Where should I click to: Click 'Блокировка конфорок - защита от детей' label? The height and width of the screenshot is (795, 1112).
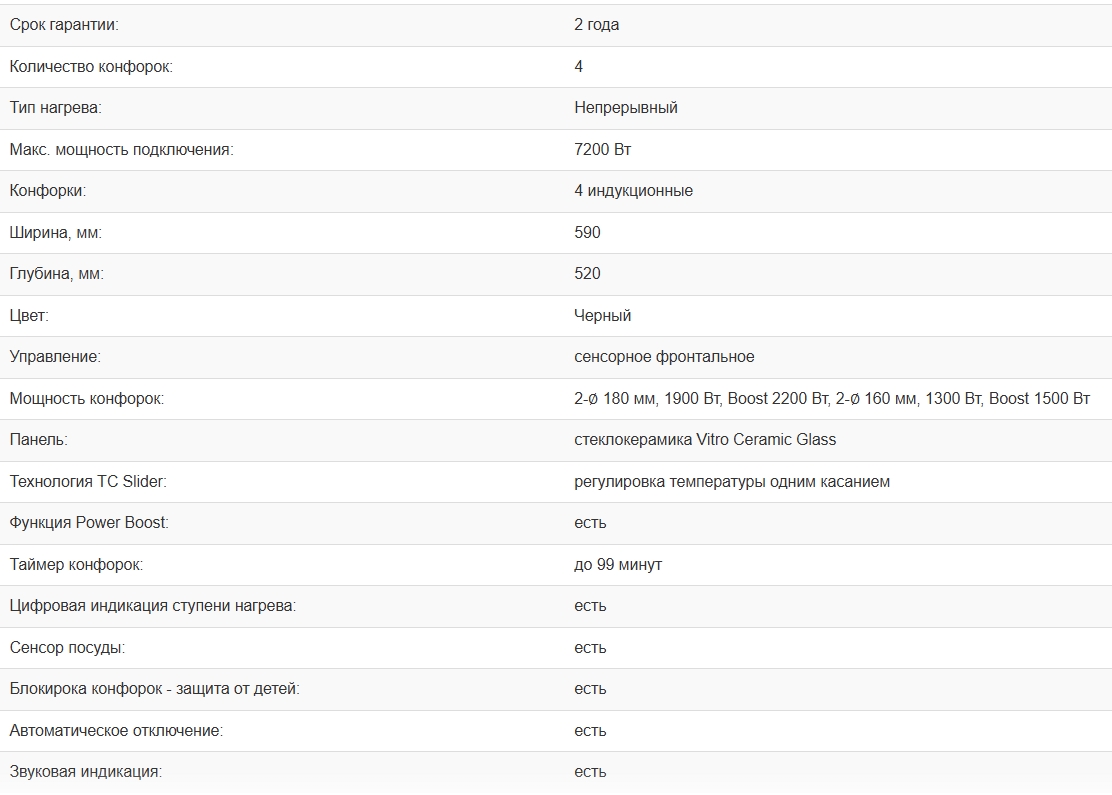tap(154, 689)
